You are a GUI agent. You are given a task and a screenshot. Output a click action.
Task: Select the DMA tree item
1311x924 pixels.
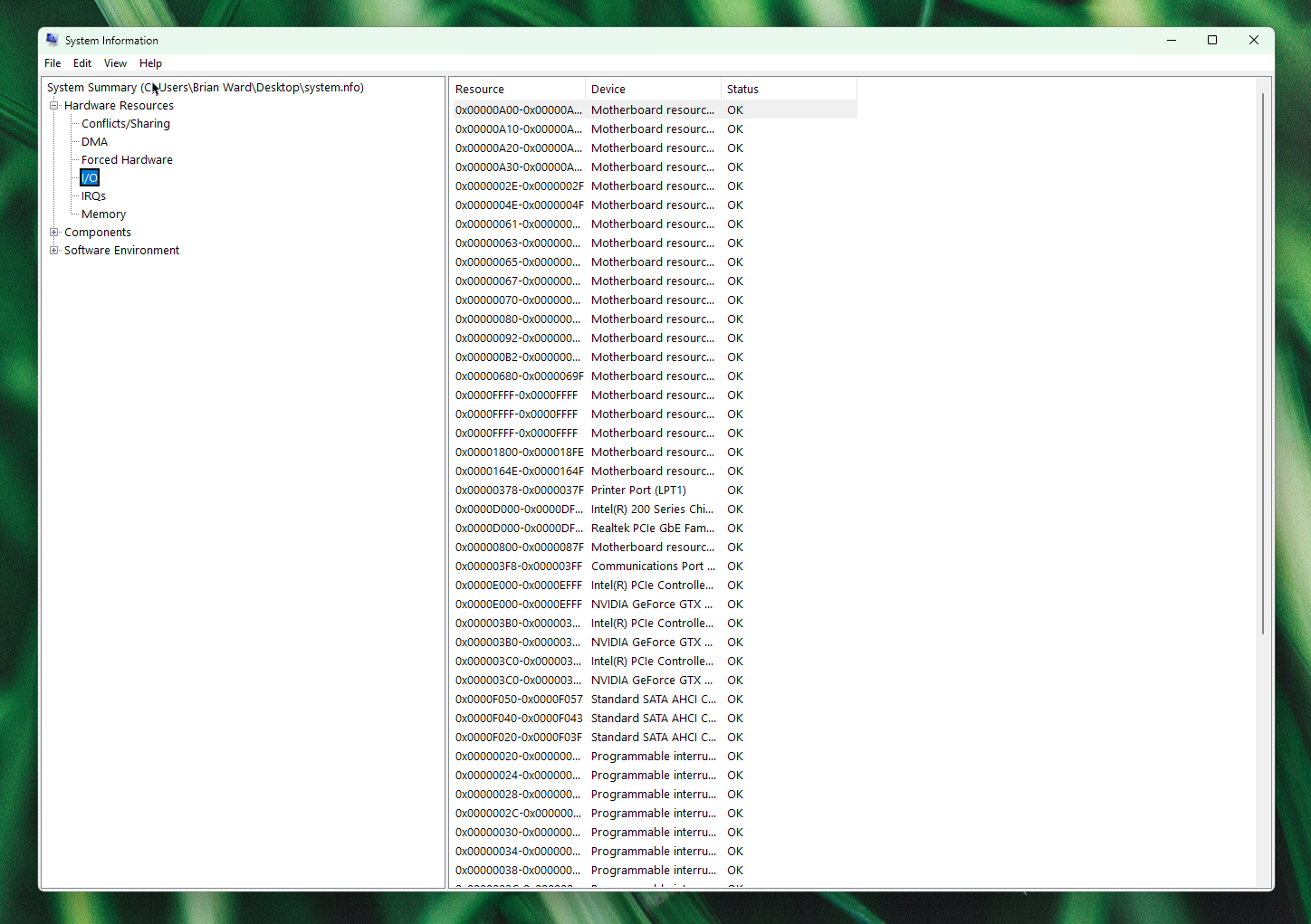click(x=94, y=142)
